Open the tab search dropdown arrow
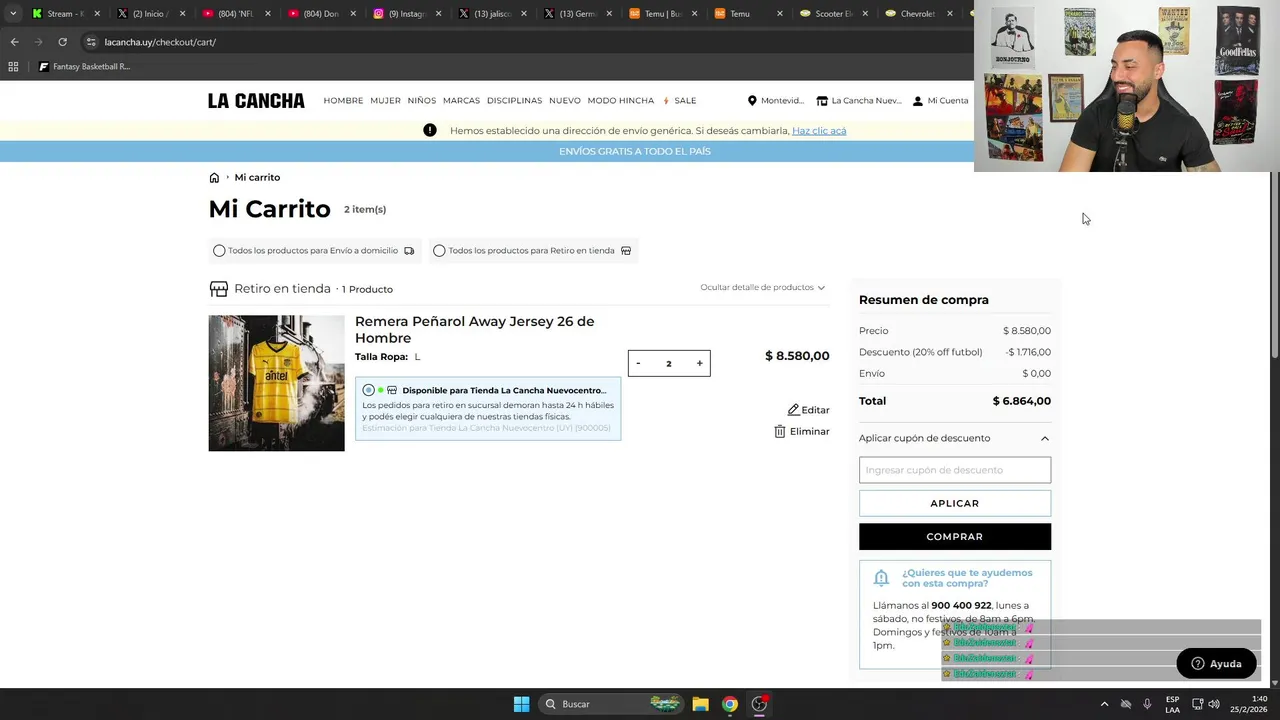1280x720 pixels. pyautogui.click(x=13, y=14)
